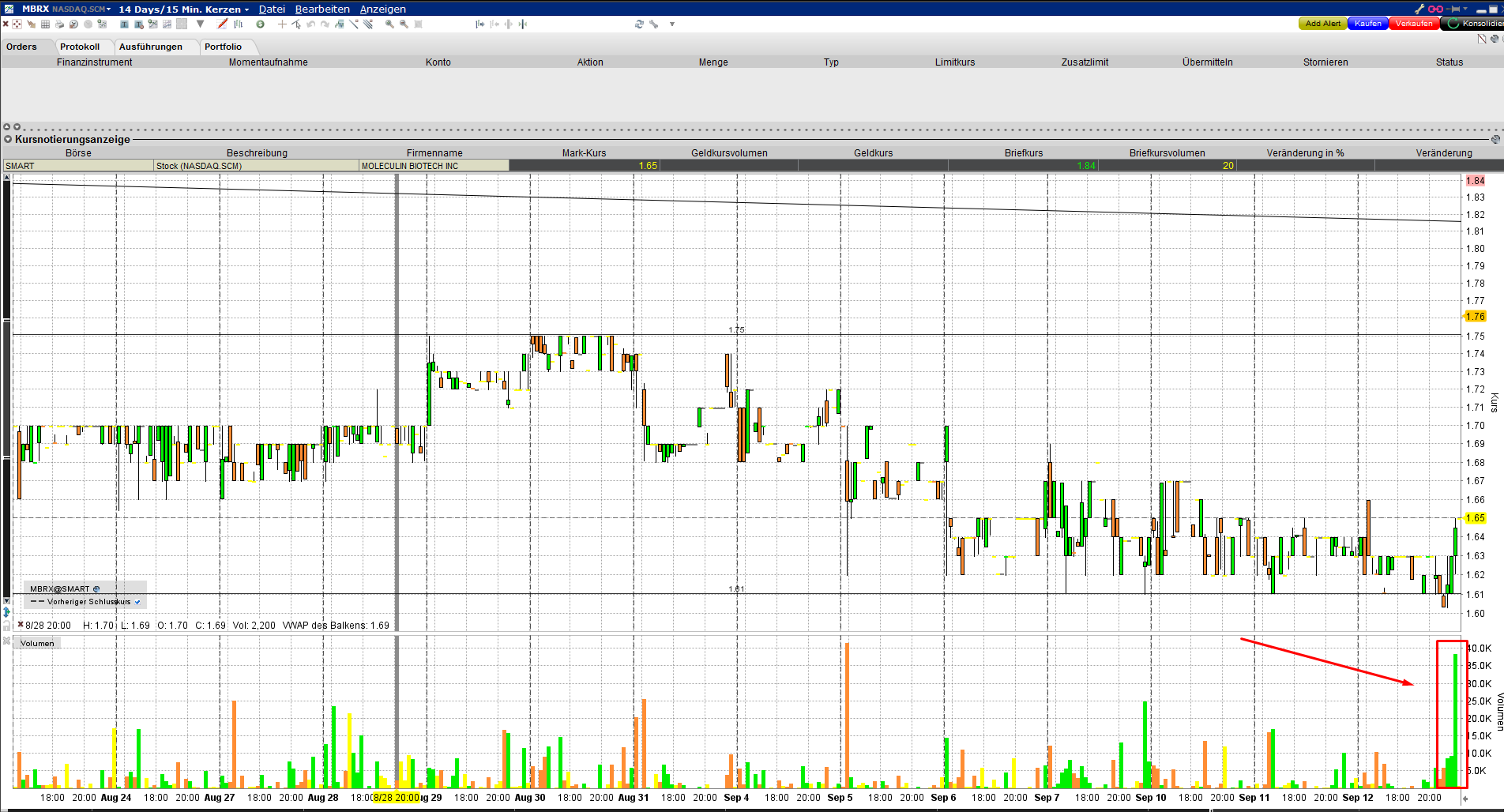
Task: Zoom out on the chart
Action: pyautogui.click(x=404, y=24)
